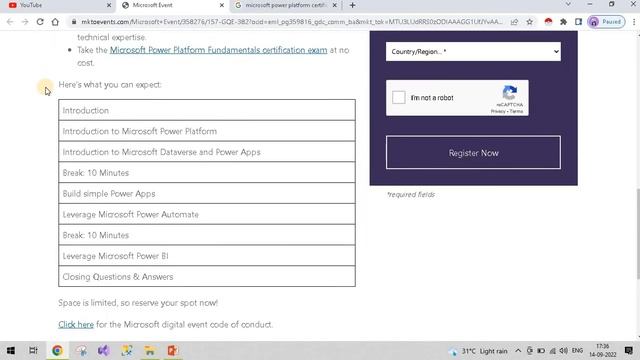The image size is (640, 360).
Task: Click the Space is limited reserve your spot text
Action: tap(138, 303)
